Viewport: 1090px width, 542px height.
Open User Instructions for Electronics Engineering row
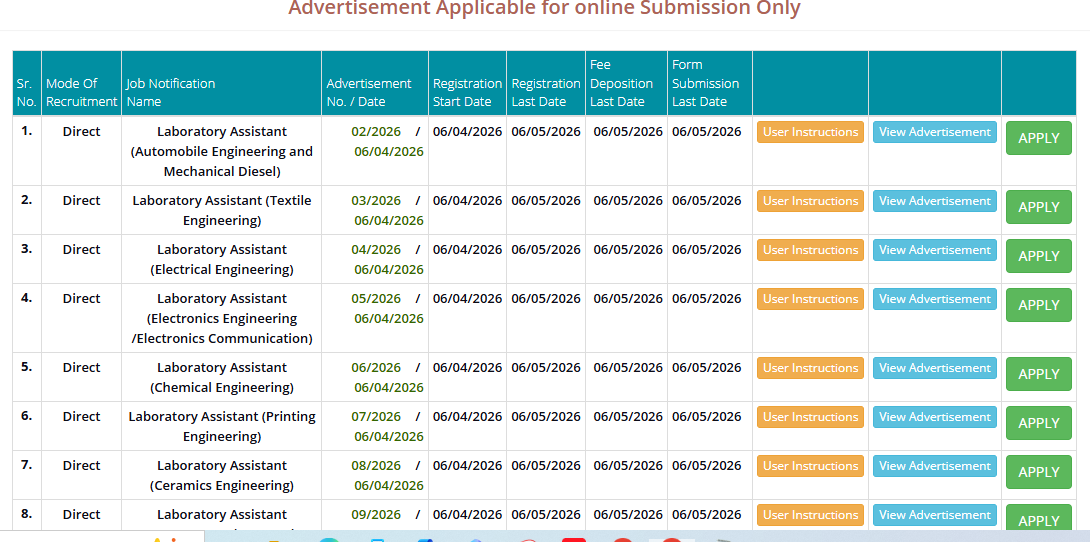810,299
